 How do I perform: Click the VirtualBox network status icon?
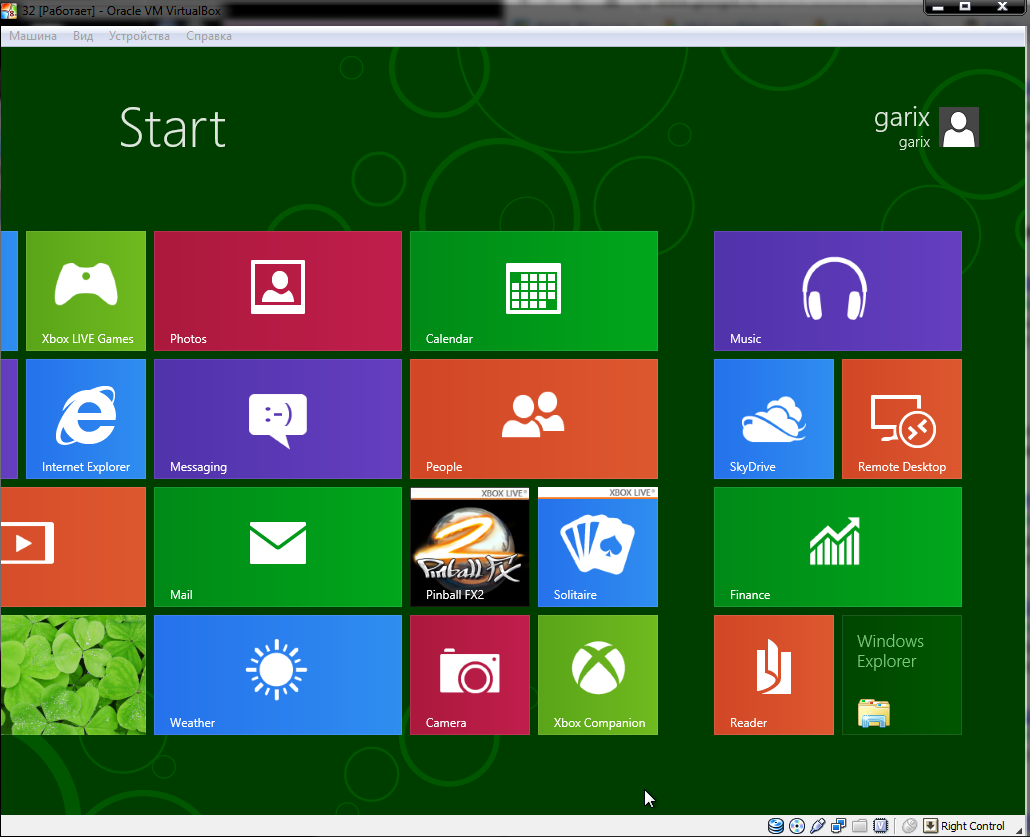point(839,826)
